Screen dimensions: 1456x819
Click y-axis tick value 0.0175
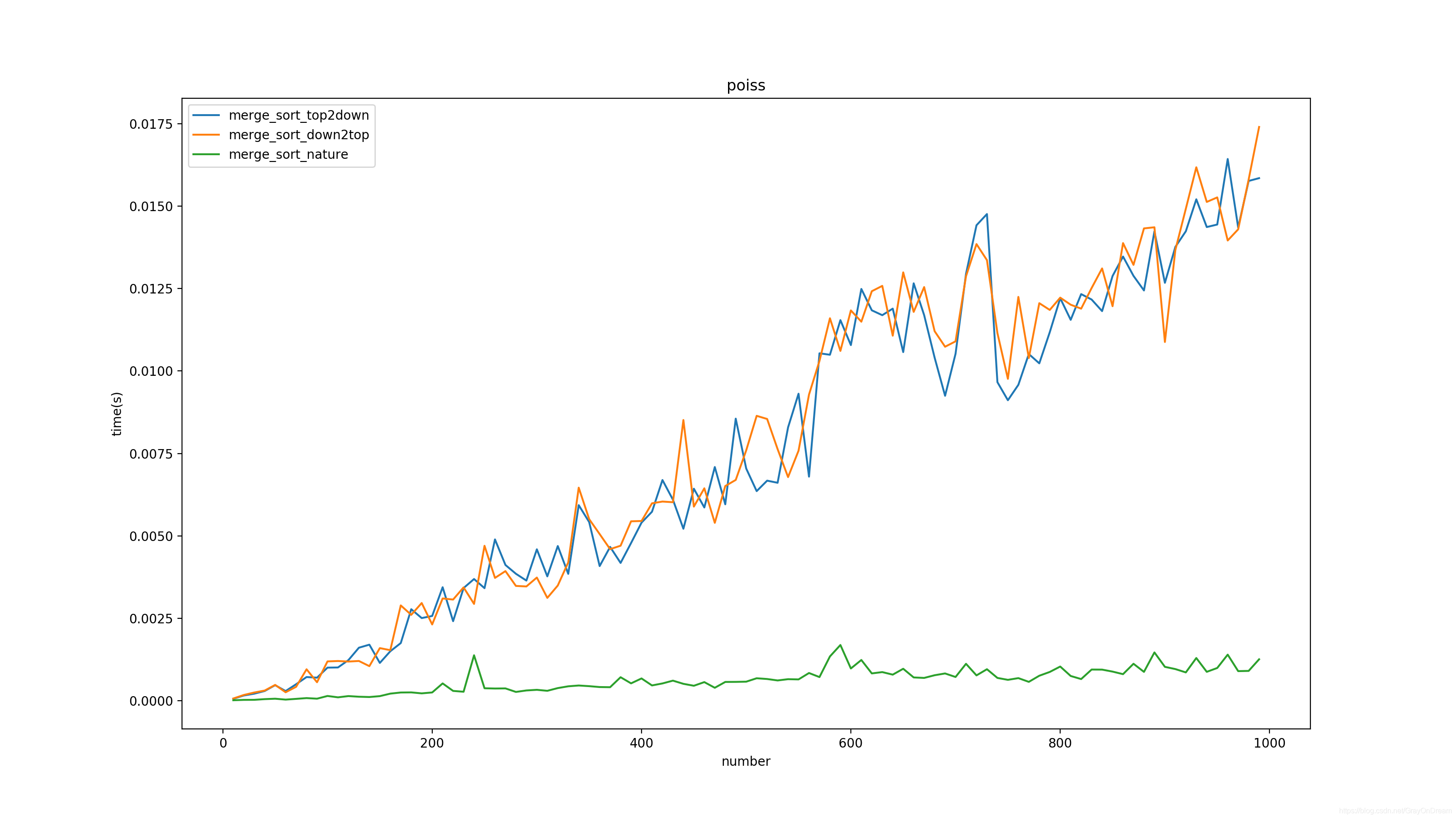point(151,124)
